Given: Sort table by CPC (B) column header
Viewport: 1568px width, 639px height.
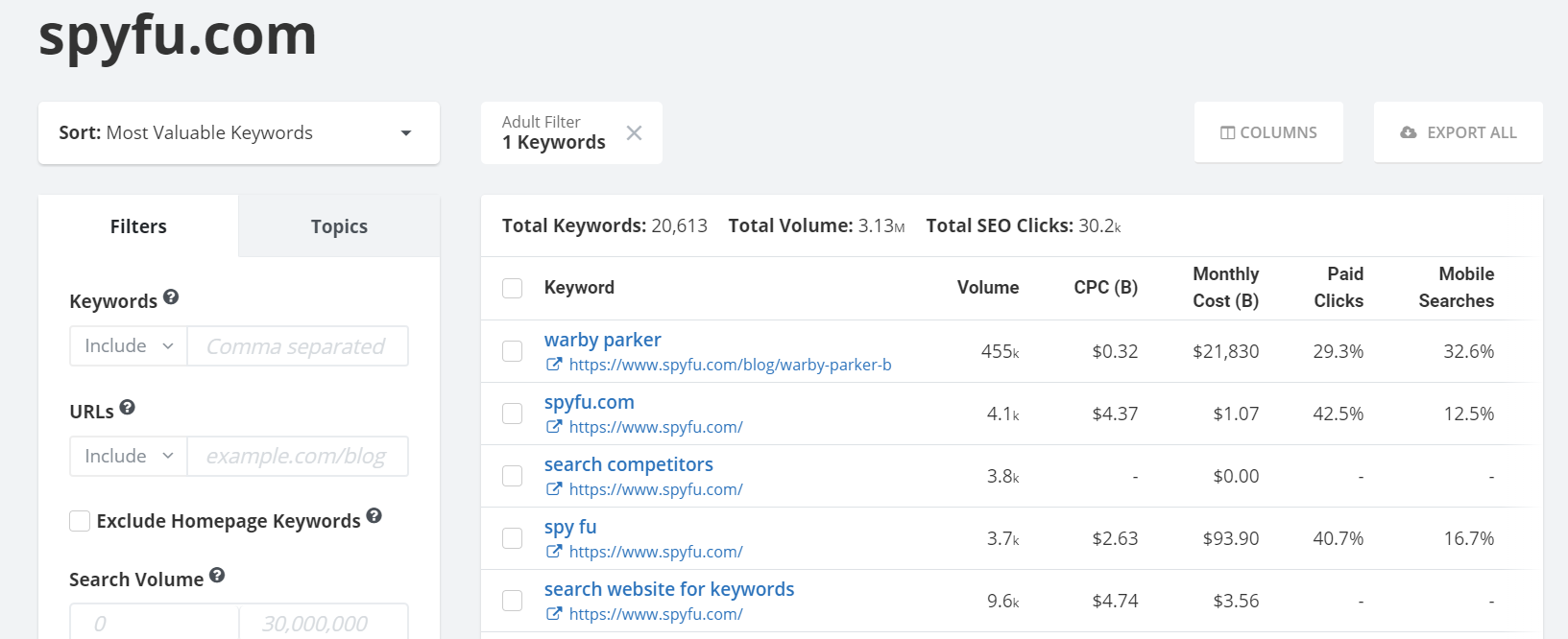Looking at the screenshot, I should tap(1105, 288).
